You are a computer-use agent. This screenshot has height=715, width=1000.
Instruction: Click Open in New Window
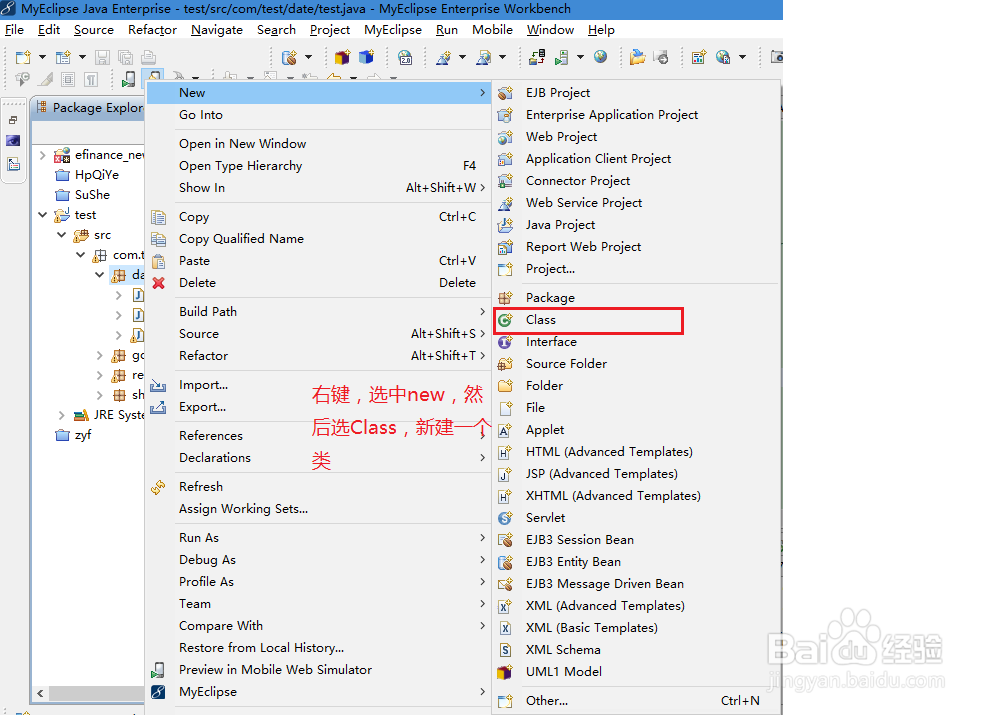319,144
